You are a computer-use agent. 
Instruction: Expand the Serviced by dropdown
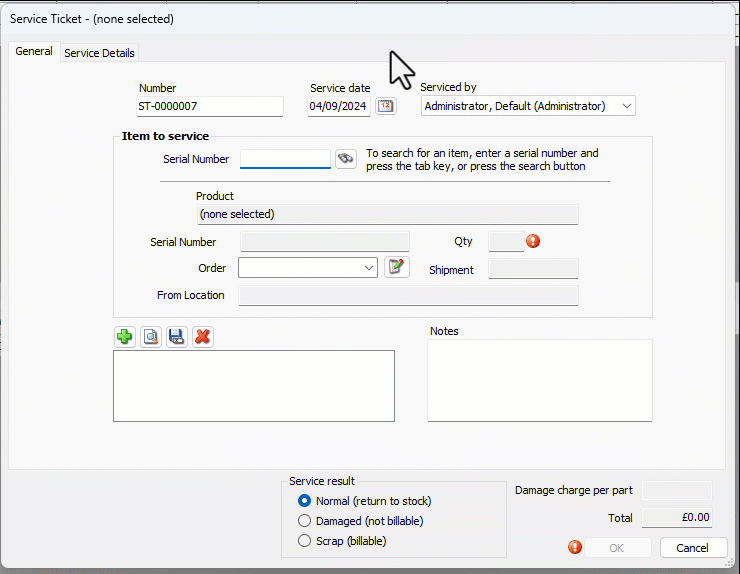pos(626,106)
